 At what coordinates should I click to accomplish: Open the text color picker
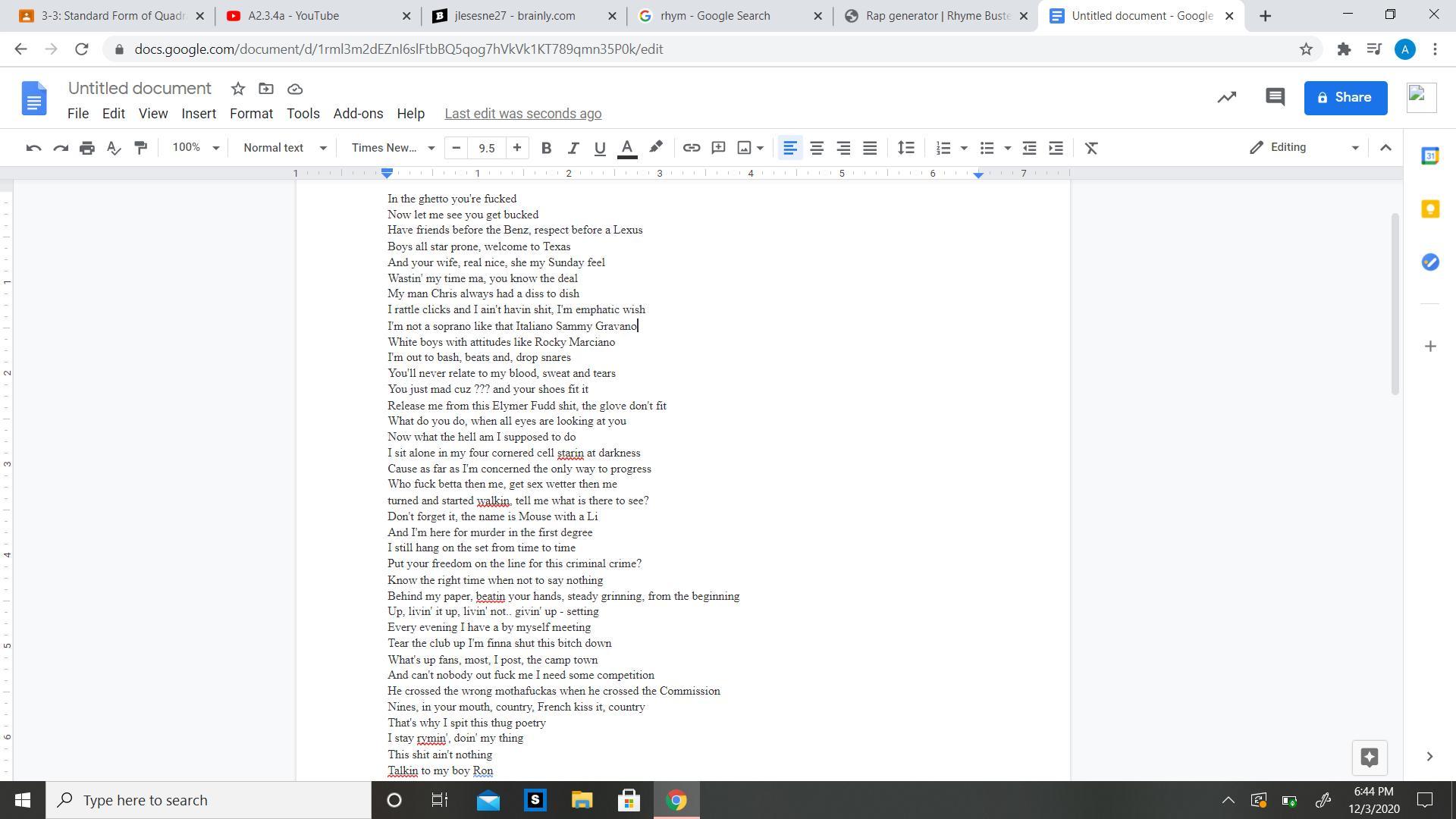coord(626,148)
